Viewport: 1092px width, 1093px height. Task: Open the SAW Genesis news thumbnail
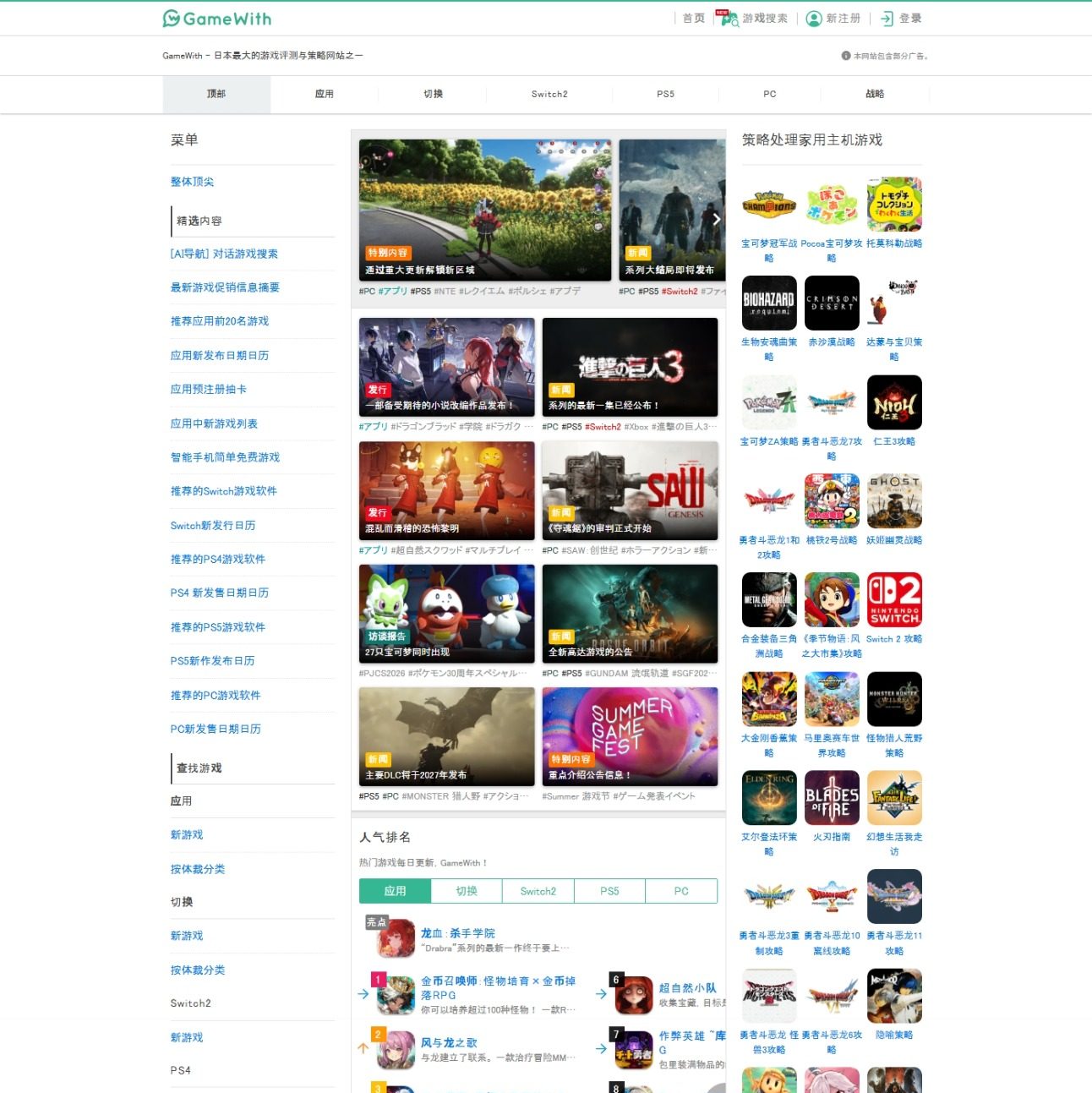[x=630, y=490]
